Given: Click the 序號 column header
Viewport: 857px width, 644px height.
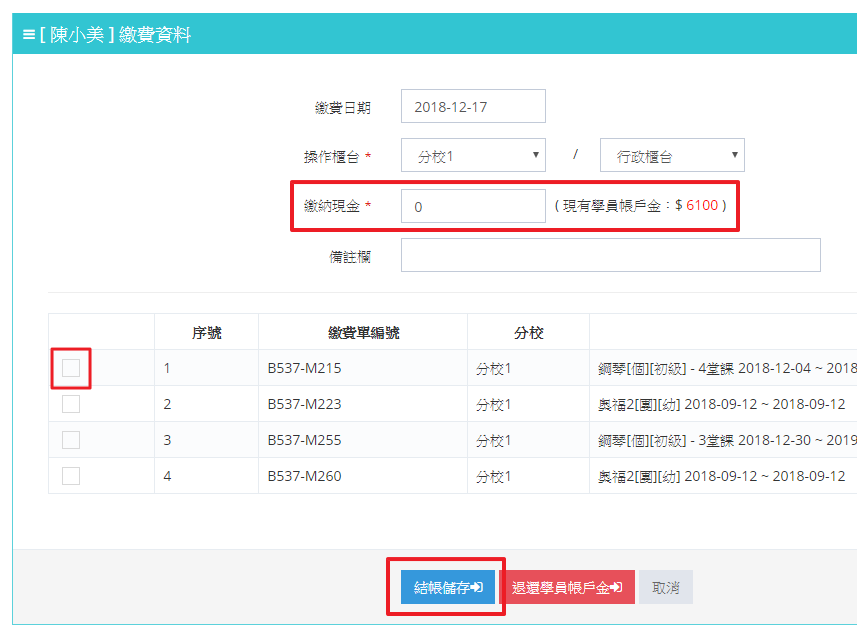Looking at the screenshot, I should pos(206,333).
